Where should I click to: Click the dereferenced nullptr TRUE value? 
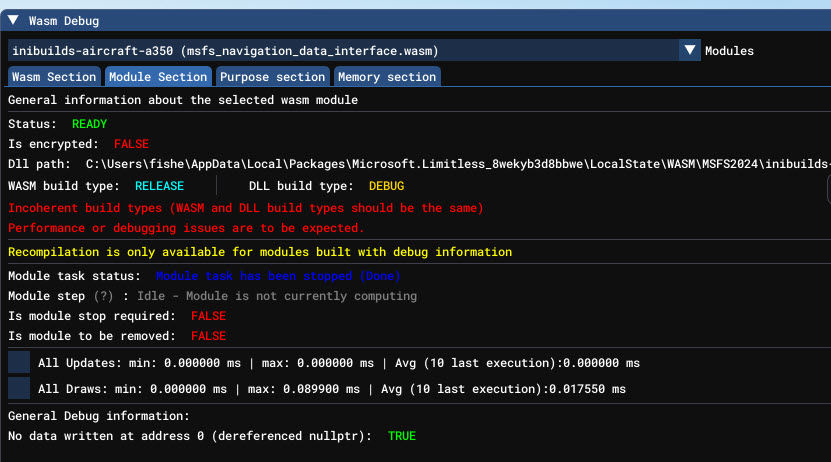coord(401,436)
